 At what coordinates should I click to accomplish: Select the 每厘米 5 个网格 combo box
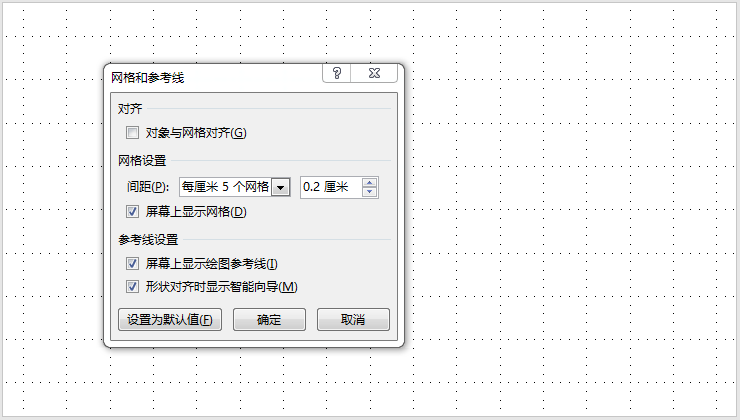(x=235, y=187)
